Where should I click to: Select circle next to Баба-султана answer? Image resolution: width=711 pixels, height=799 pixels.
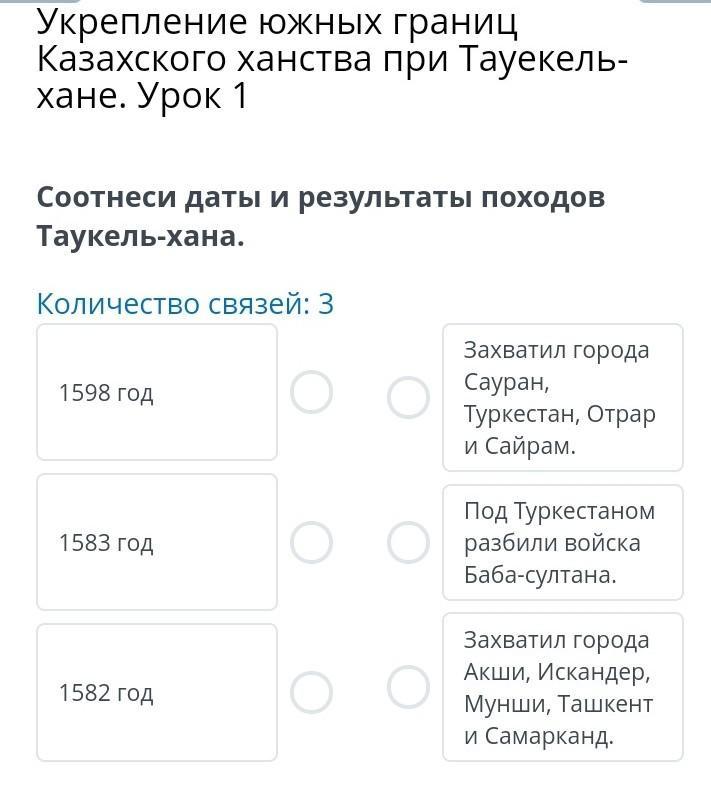pyautogui.click(x=408, y=542)
